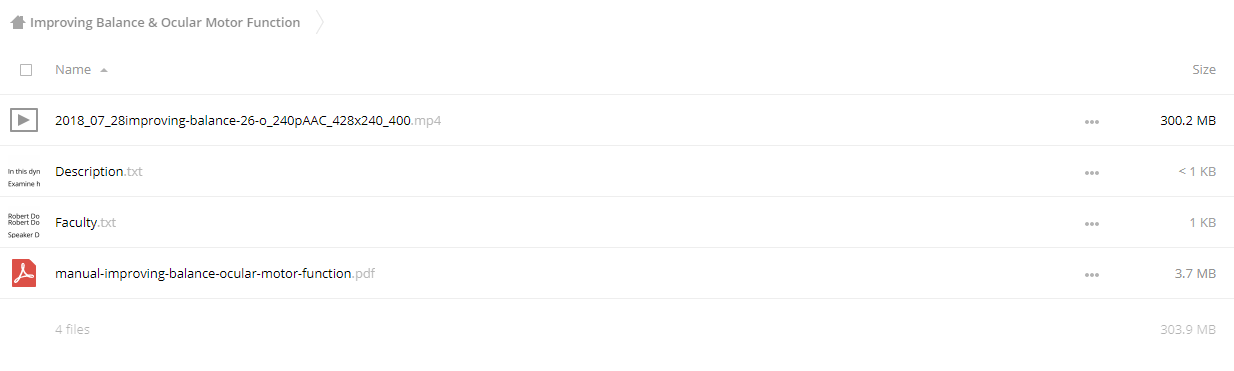Select the 300.2 MB size cell
Viewport: 1234px width, 371px height.
pos(1188,121)
